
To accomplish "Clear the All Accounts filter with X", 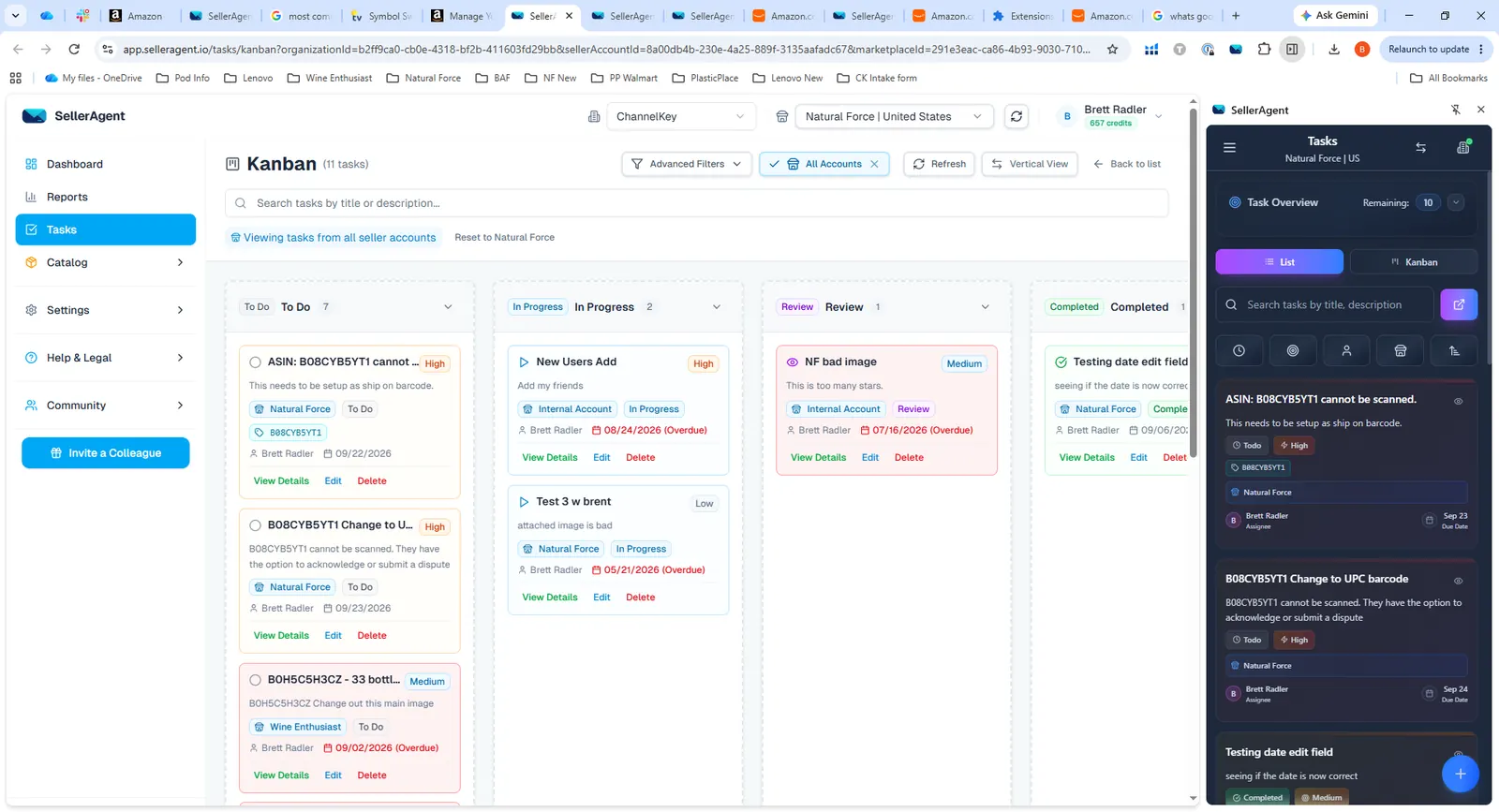I will tap(874, 164).
